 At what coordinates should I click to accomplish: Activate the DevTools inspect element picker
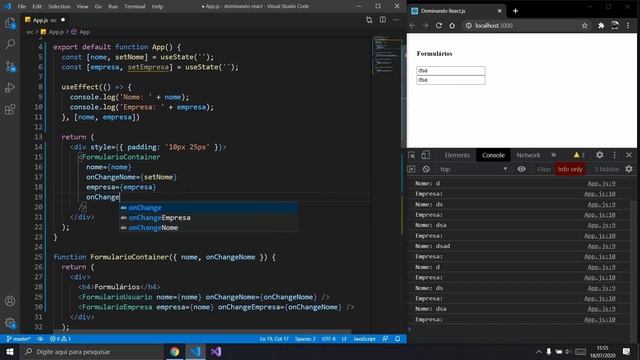coord(411,155)
